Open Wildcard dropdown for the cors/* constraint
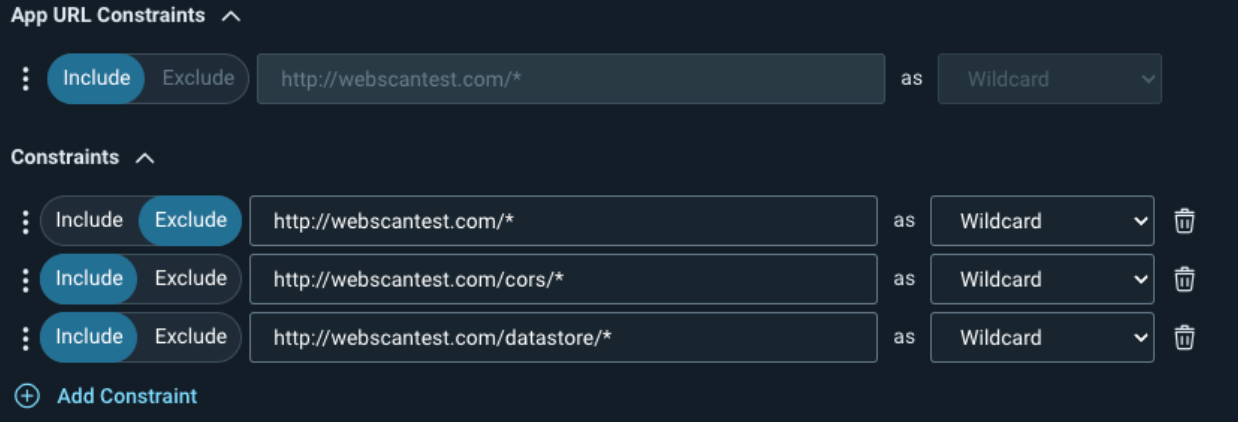Screen dimensions: 1238x422 [x=1041, y=279]
